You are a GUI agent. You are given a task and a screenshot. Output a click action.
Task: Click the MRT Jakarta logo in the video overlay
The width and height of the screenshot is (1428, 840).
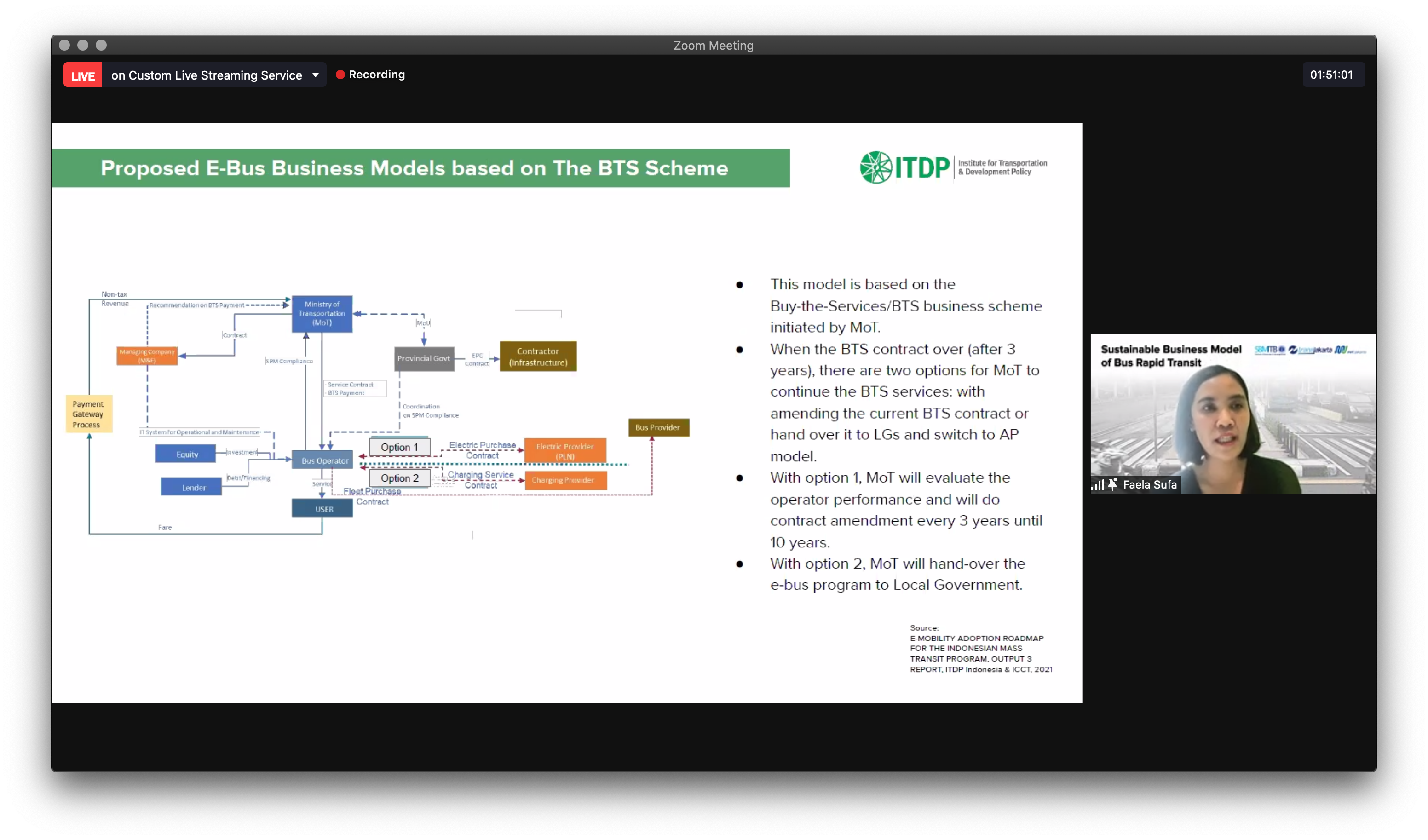(1352, 350)
